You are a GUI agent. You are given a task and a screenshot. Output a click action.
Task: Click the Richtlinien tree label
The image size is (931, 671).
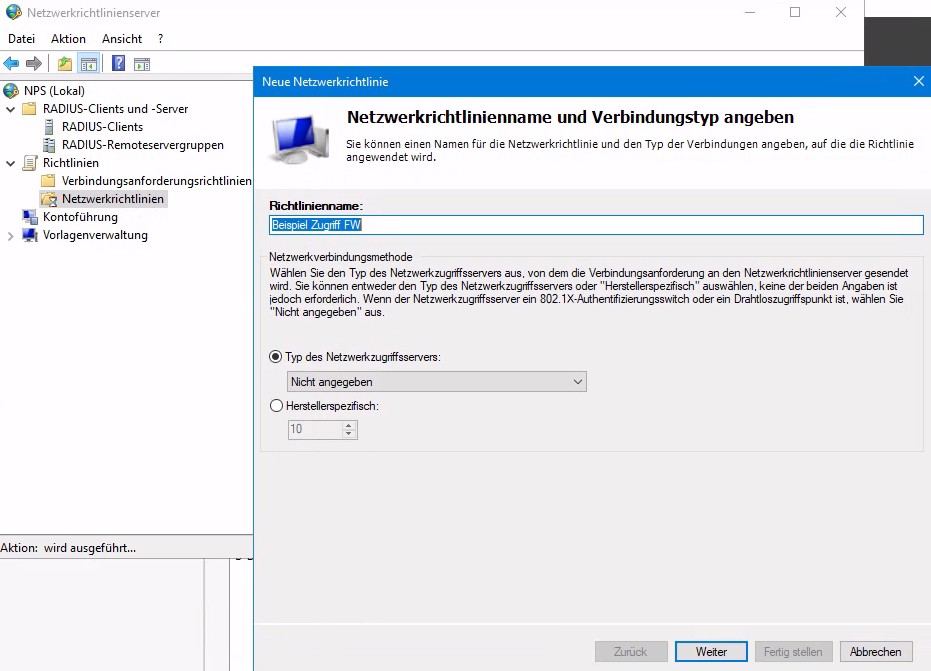[71, 163]
